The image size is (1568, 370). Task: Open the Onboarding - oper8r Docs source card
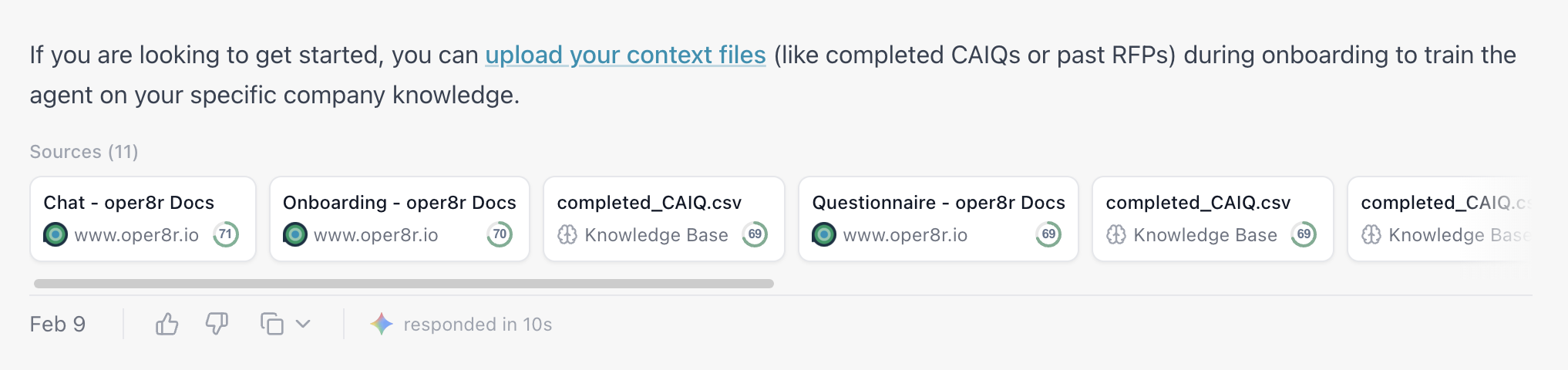(399, 219)
